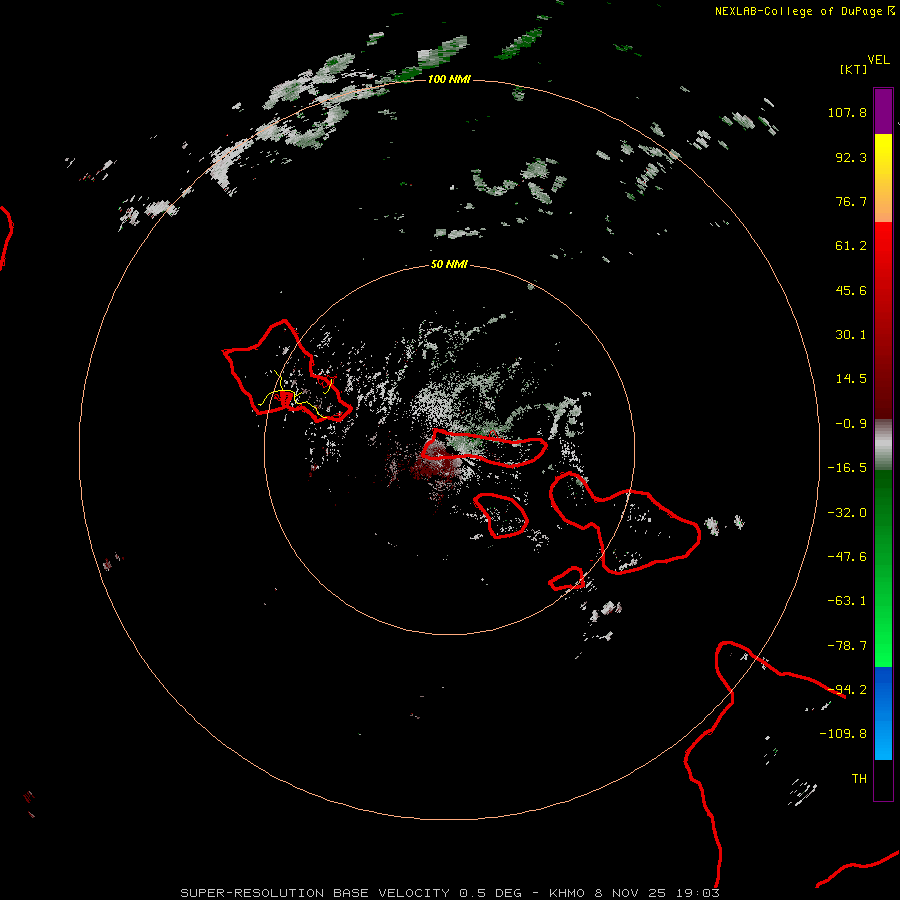This screenshot has height=900, width=900.
Task: Click the NEXLAB-College of DuPage label
Action: point(798,11)
